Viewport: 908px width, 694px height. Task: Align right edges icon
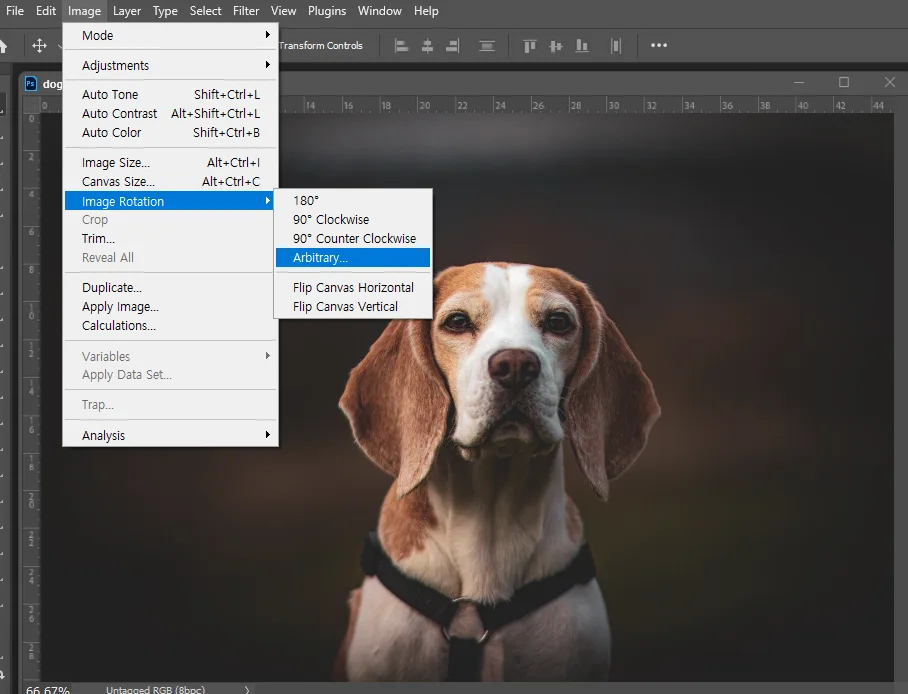pyautogui.click(x=453, y=46)
